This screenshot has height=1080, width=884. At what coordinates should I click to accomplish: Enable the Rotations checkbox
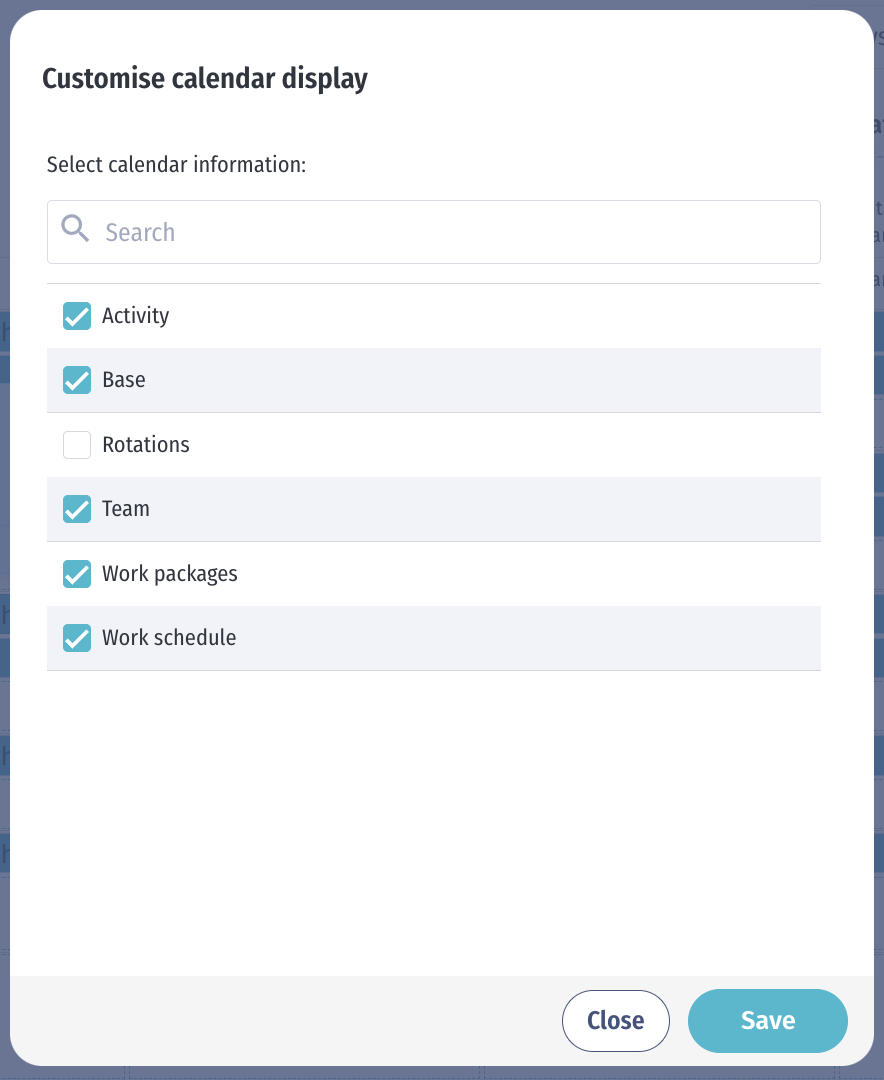click(x=76, y=445)
